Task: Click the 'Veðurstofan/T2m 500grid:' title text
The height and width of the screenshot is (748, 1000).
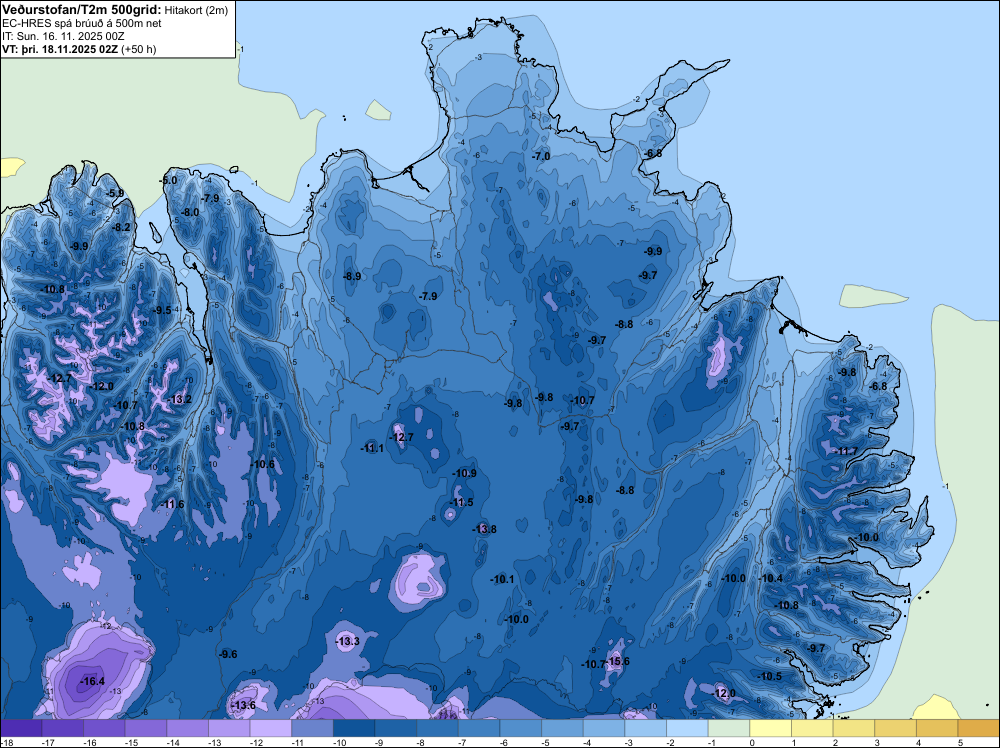Action: pyautogui.click(x=82, y=10)
